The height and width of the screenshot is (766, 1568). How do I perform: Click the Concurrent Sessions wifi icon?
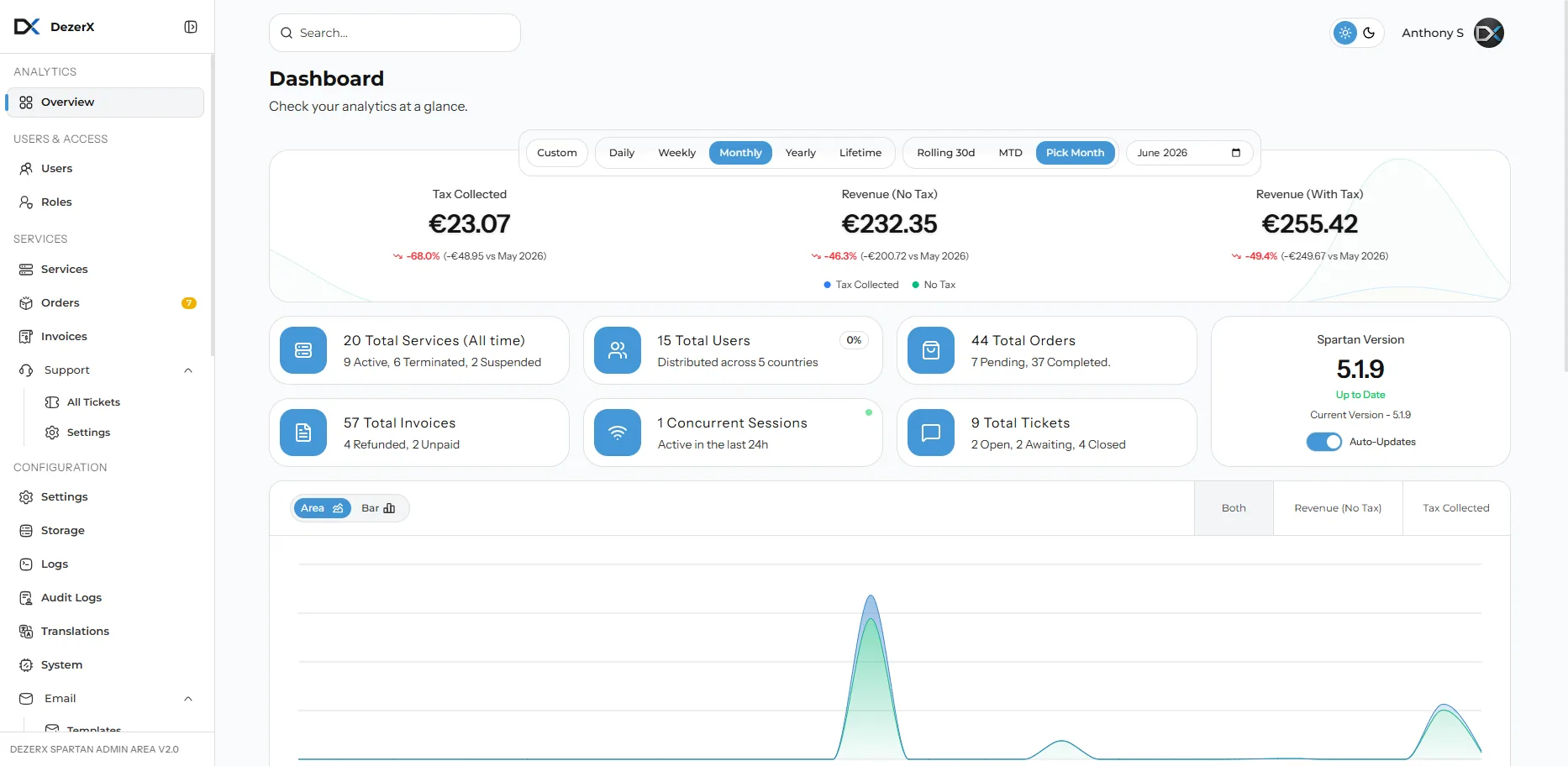tap(618, 433)
